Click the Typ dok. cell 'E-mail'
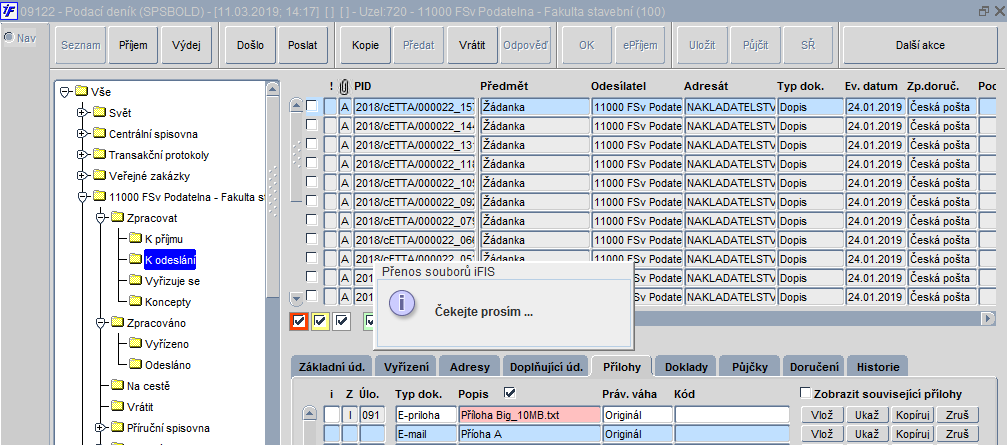This screenshot has height=445, width=1007. (x=425, y=434)
